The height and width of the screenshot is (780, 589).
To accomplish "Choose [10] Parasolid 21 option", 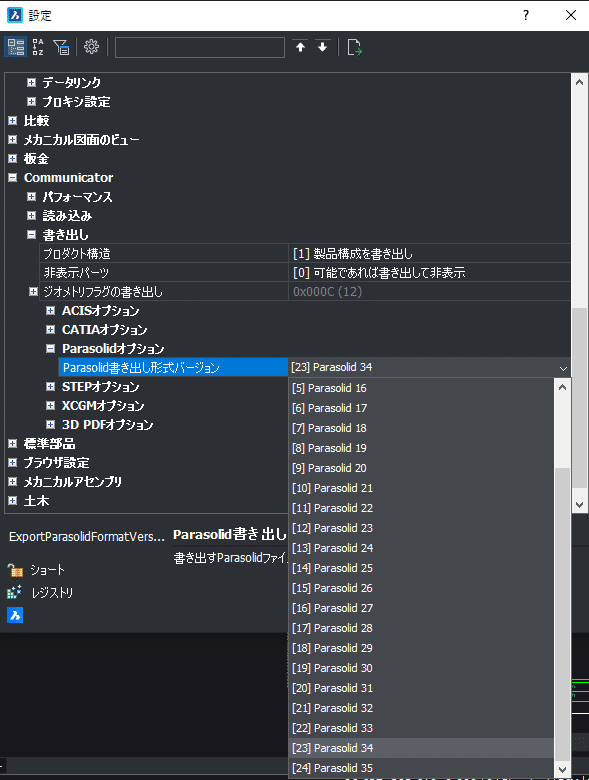I will (x=421, y=488).
